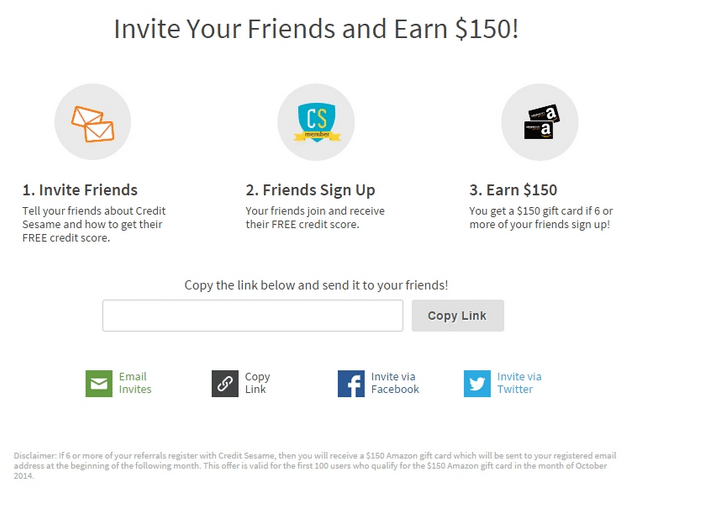Click the Twitter bird icon
The height and width of the screenshot is (505, 711).
click(x=477, y=384)
